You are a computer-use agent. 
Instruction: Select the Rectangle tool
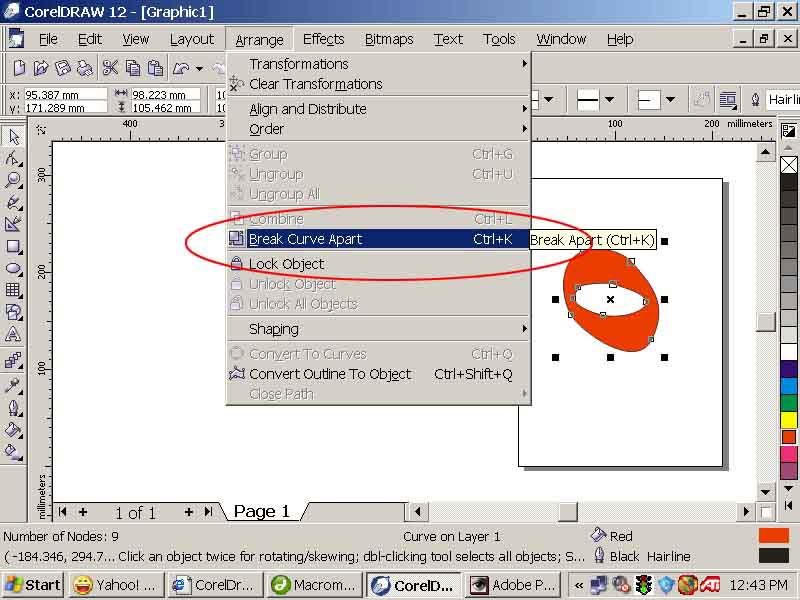click(x=13, y=246)
